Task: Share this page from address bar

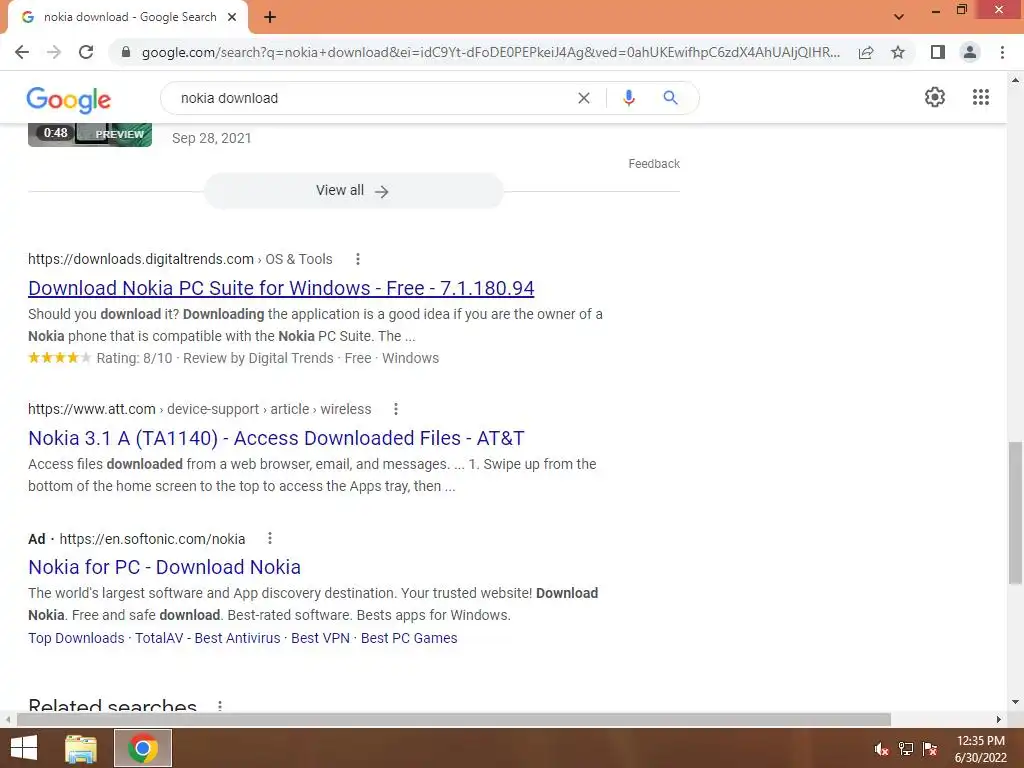Action: coord(866,52)
